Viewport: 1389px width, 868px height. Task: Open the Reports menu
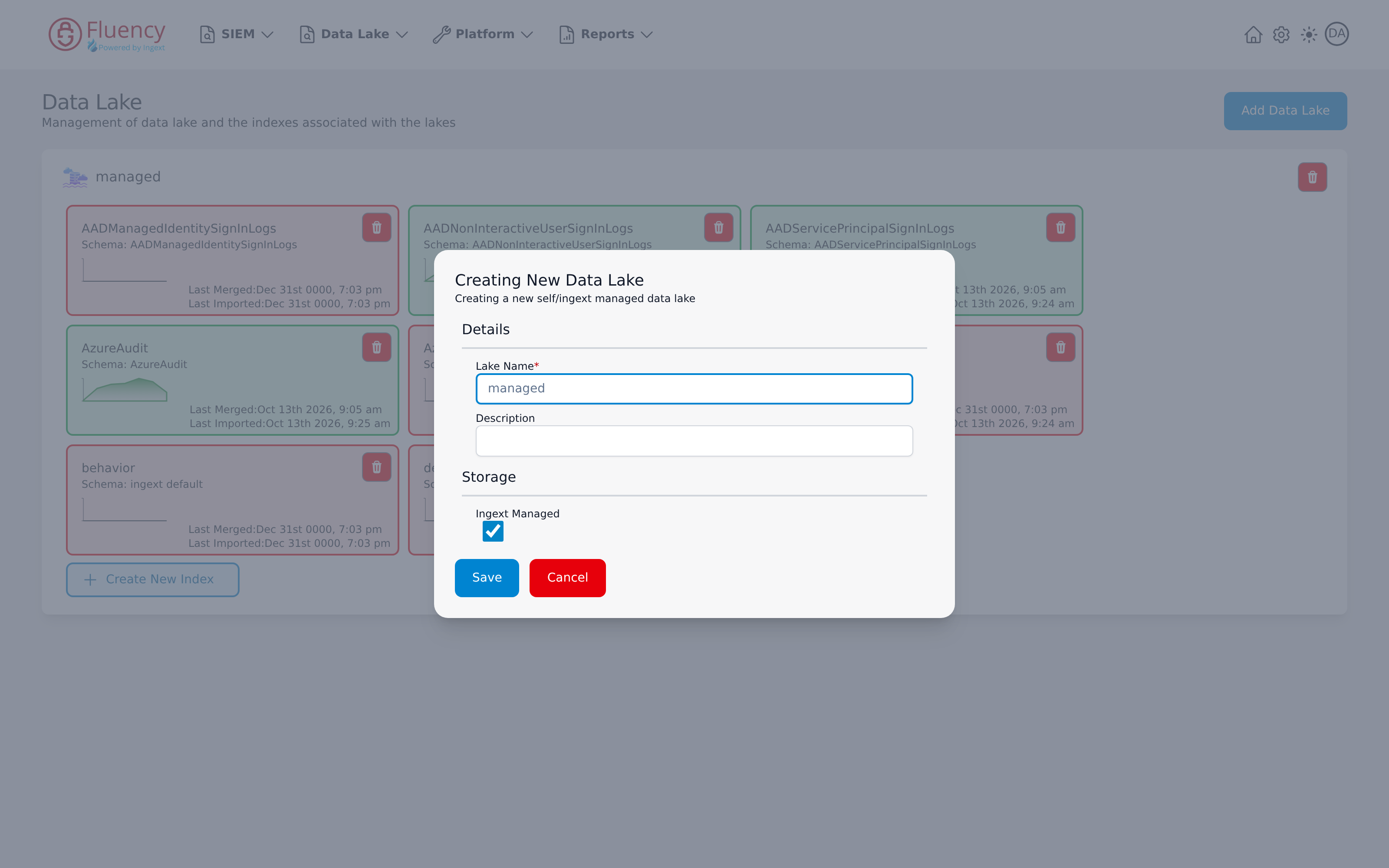pos(606,34)
